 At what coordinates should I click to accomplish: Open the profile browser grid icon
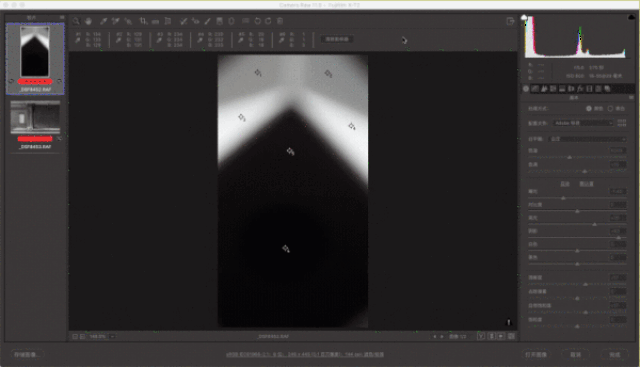pos(622,122)
